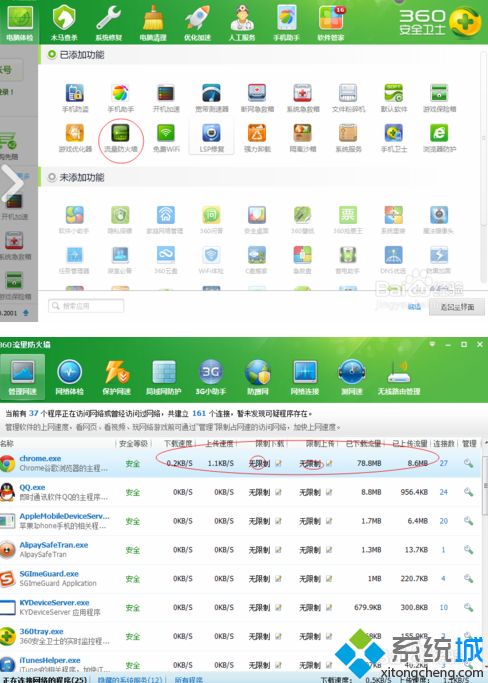Switch to 保护网速 tab
This screenshot has height=683, width=488.
click(x=116, y=377)
